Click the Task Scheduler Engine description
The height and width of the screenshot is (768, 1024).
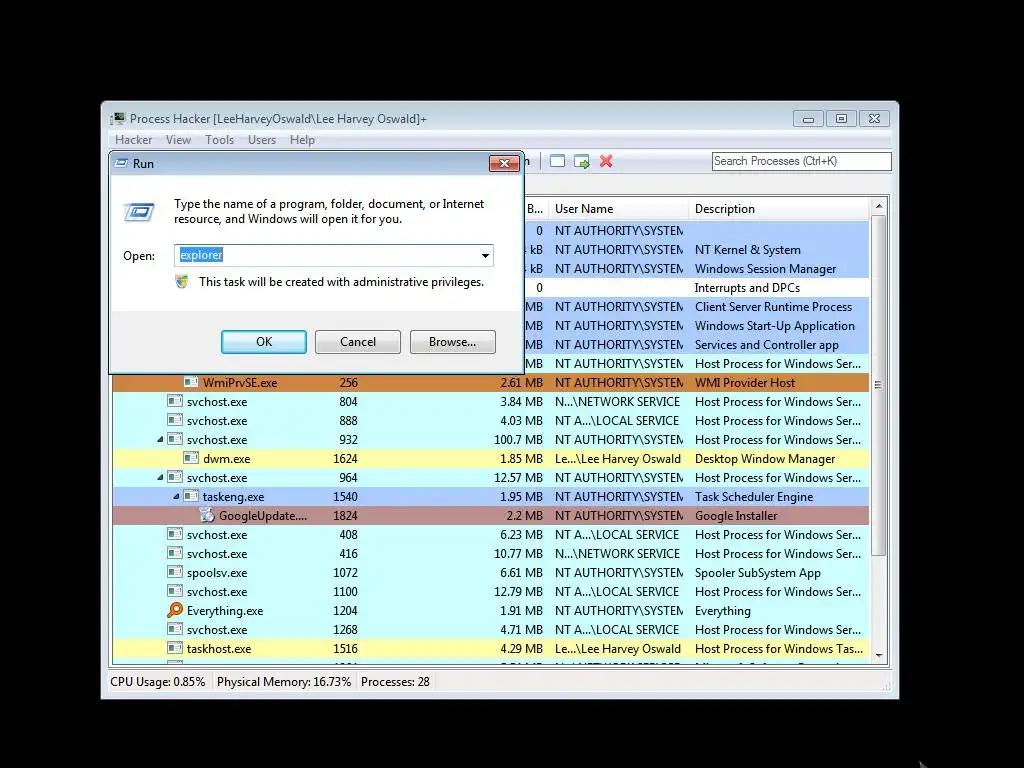tap(754, 497)
